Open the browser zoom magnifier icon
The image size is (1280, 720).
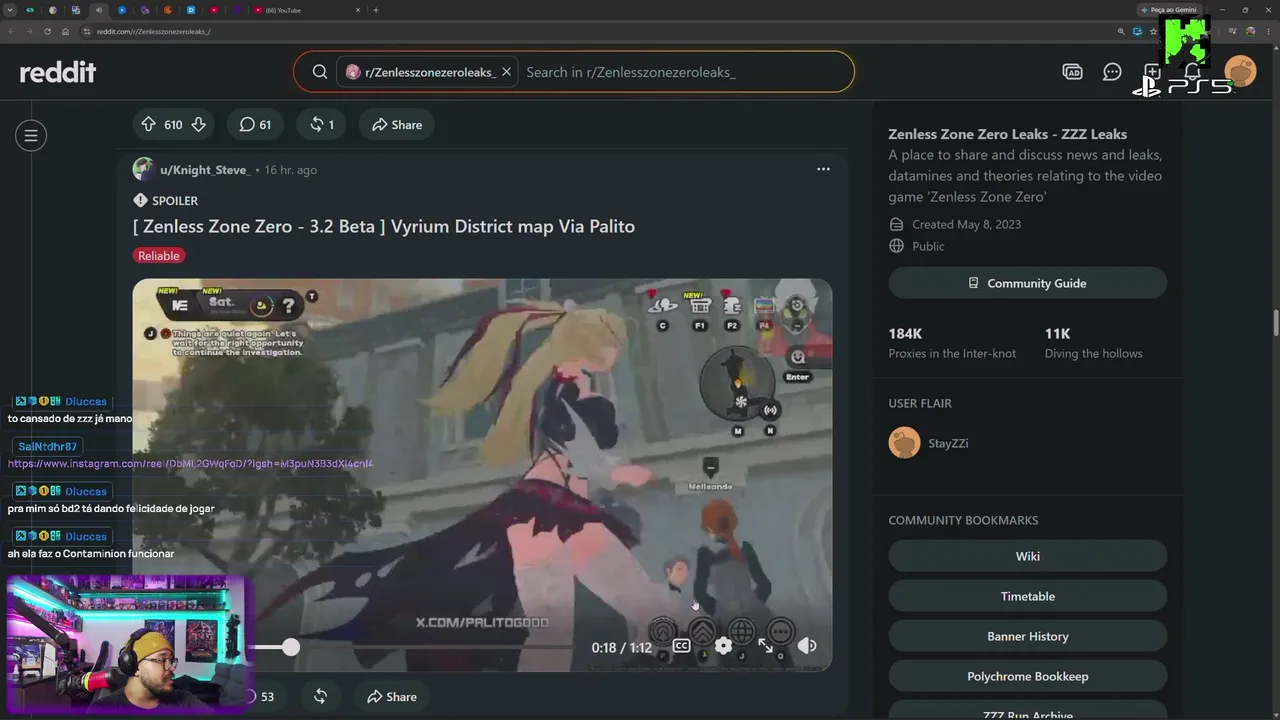(1121, 31)
